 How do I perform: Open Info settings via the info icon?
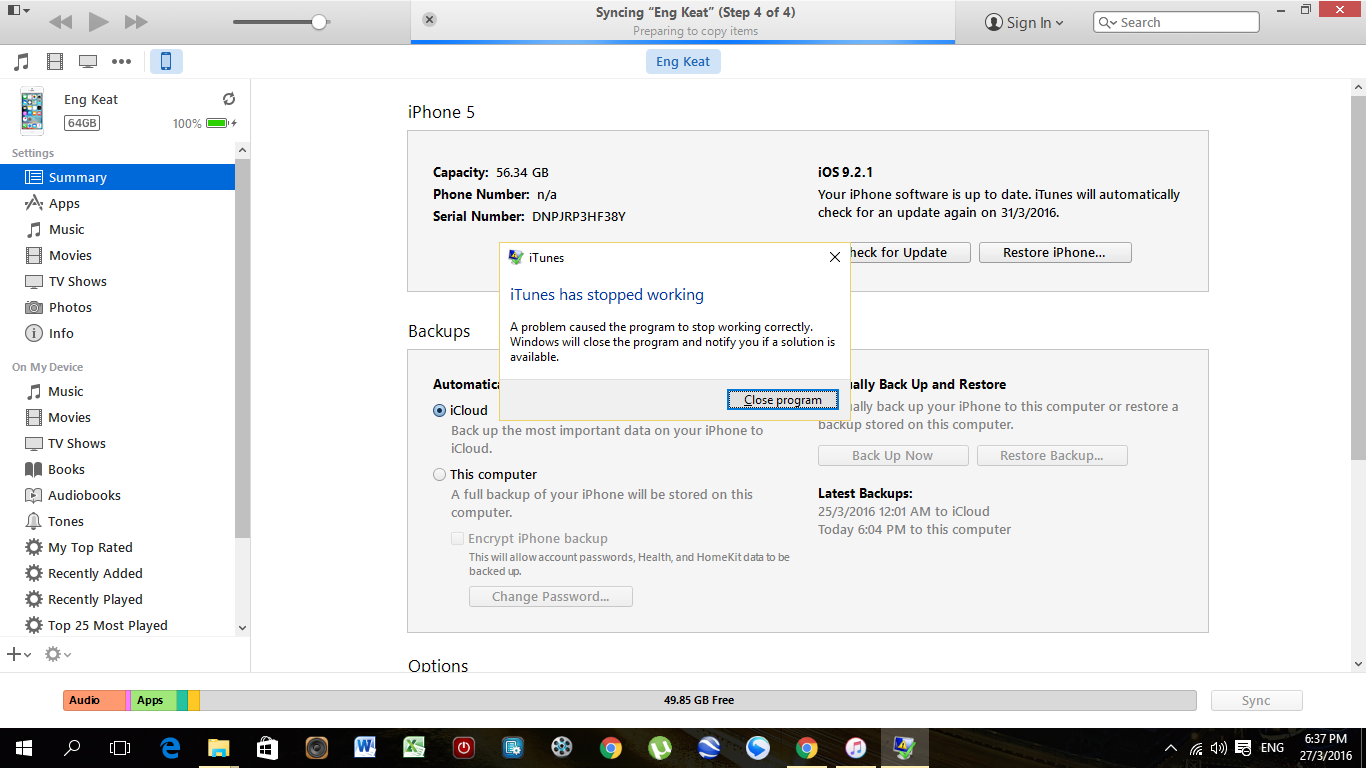click(x=34, y=333)
